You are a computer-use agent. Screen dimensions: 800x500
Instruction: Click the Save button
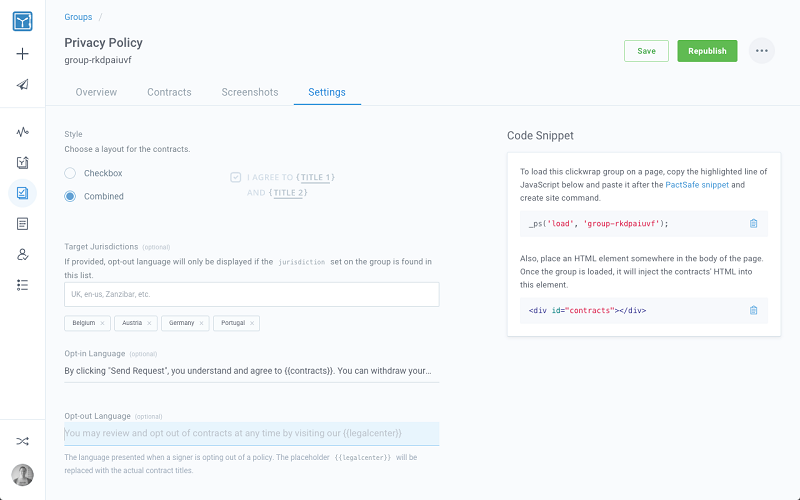coord(646,51)
